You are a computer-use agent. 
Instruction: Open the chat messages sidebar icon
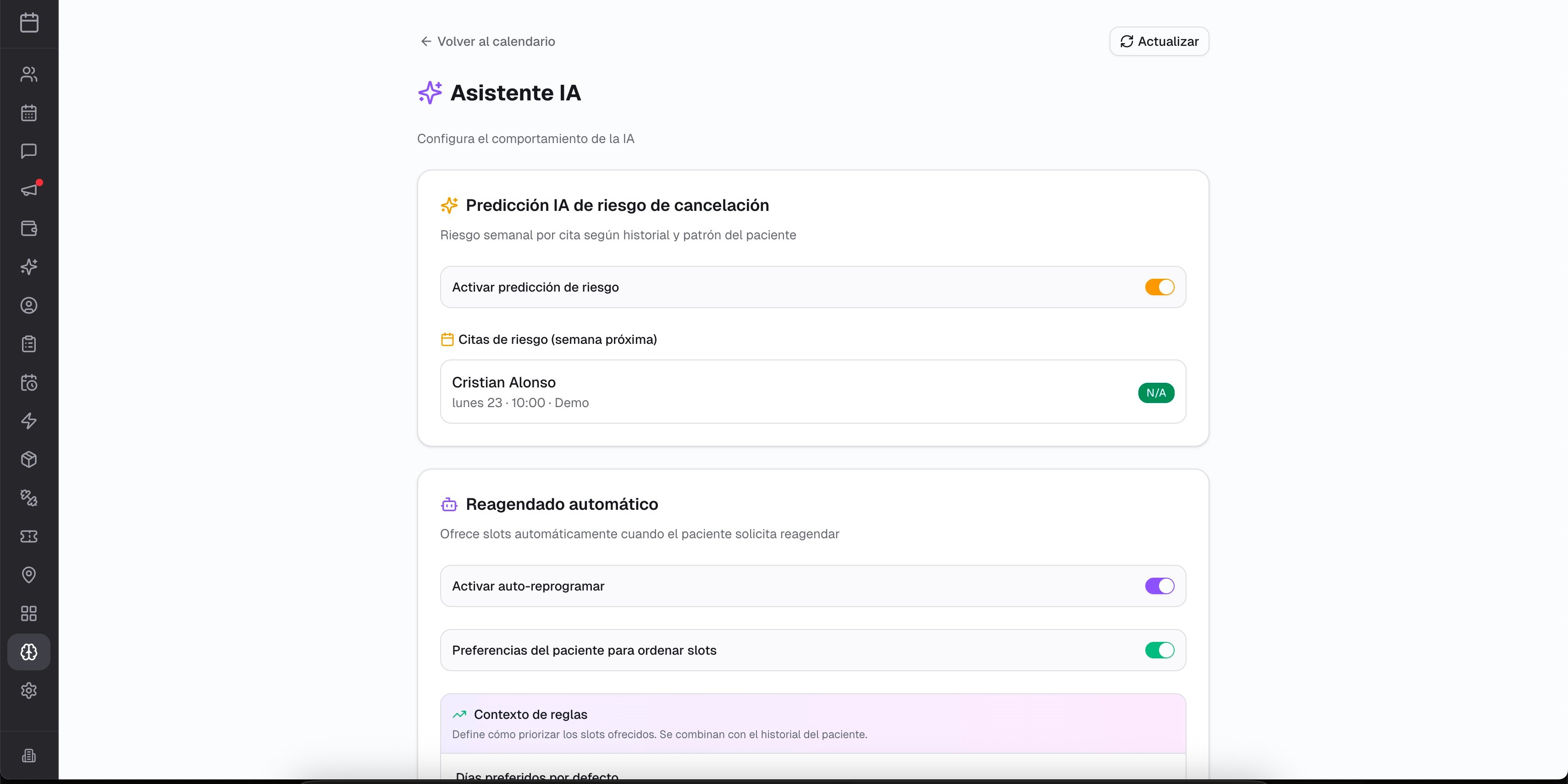coord(28,151)
